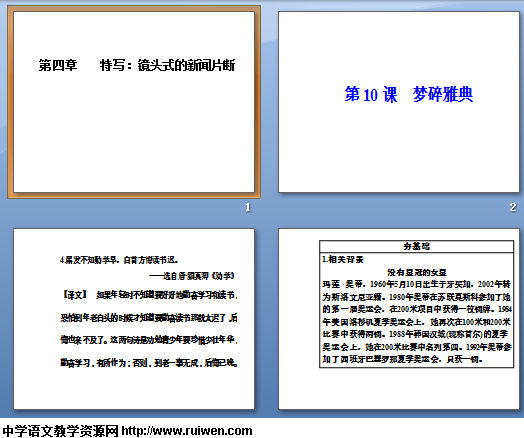Select the slide thumbnail containing 【译文】 paragraph
Screen dimensions: 524x438
pos(134,319)
